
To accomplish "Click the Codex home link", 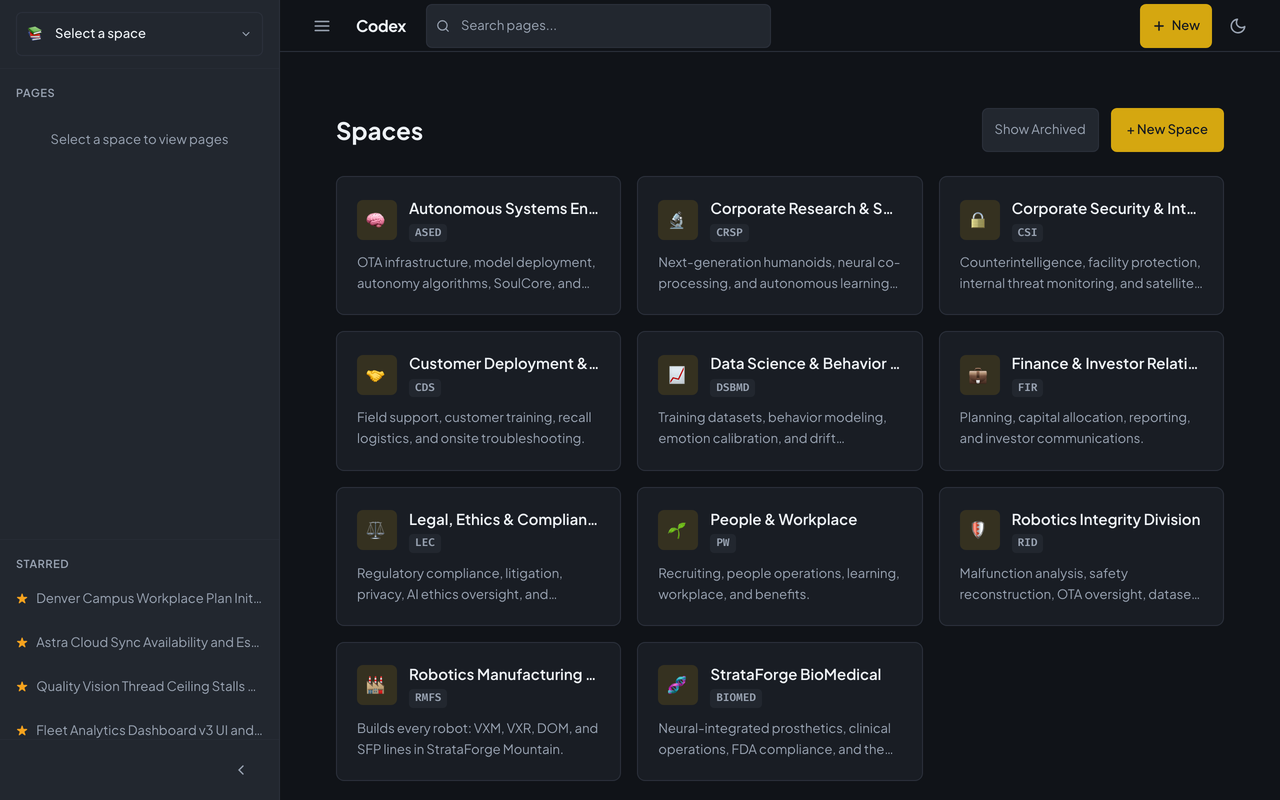I will click(381, 26).
